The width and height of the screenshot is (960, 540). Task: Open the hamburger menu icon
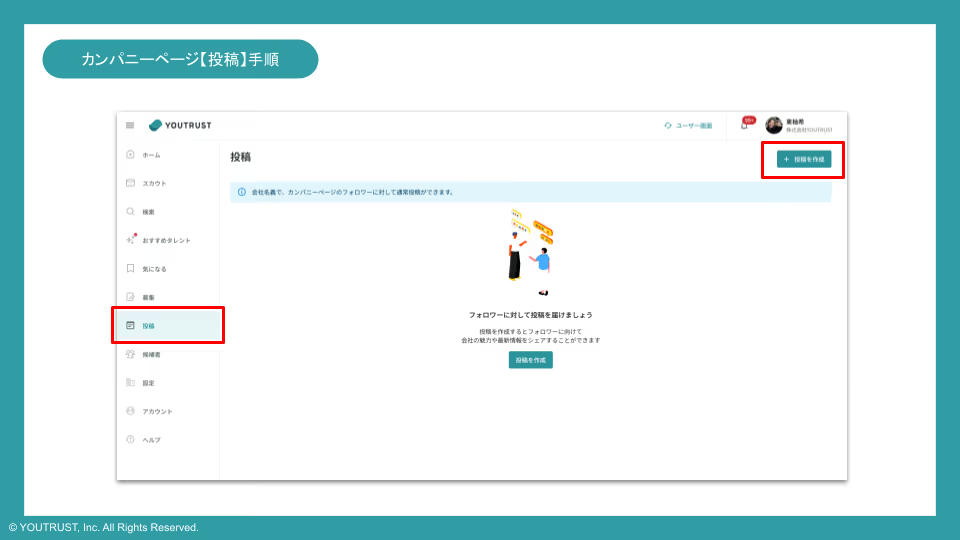pos(130,126)
